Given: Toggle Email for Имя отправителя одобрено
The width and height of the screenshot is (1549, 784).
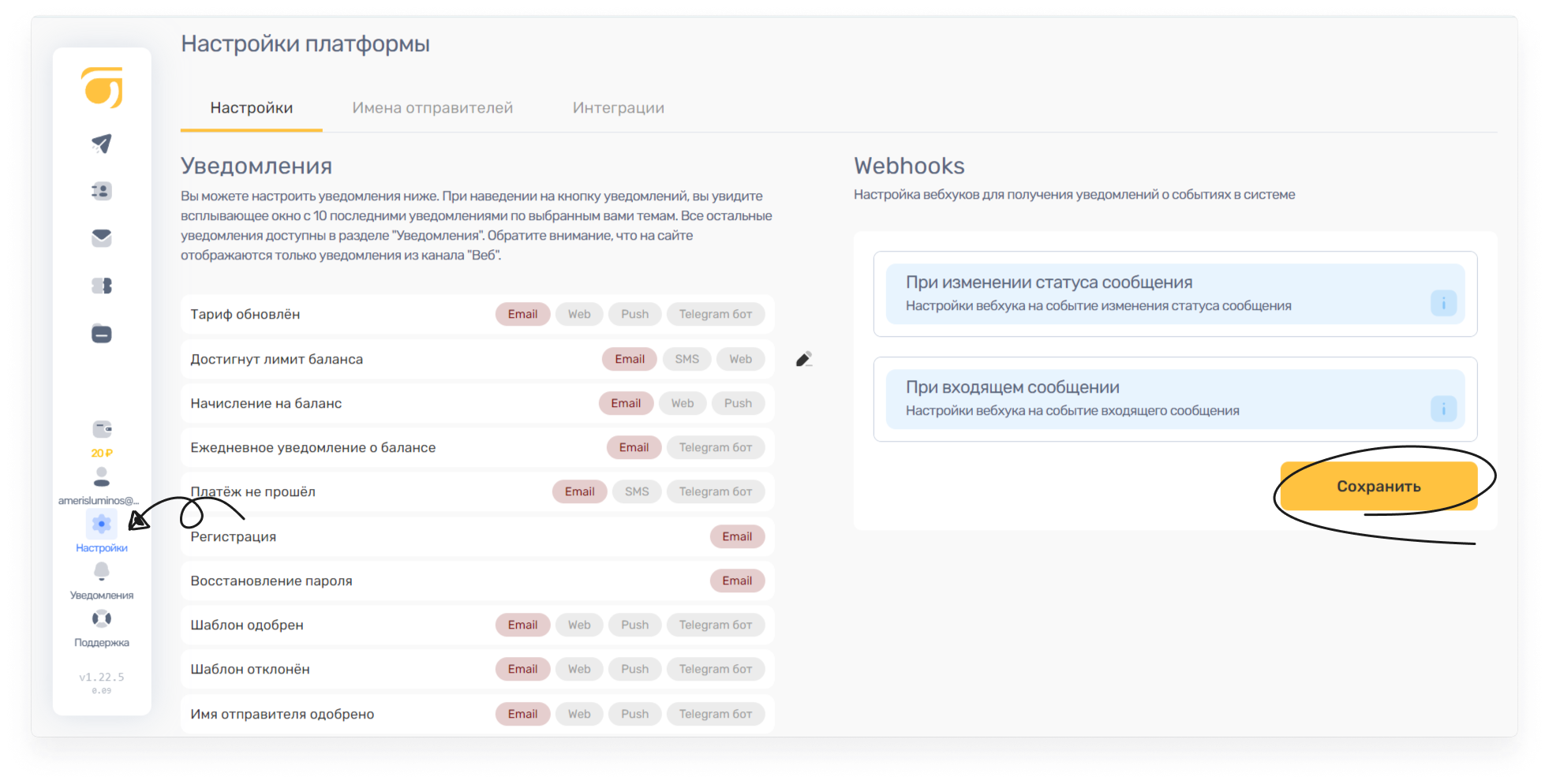Looking at the screenshot, I should (x=522, y=714).
